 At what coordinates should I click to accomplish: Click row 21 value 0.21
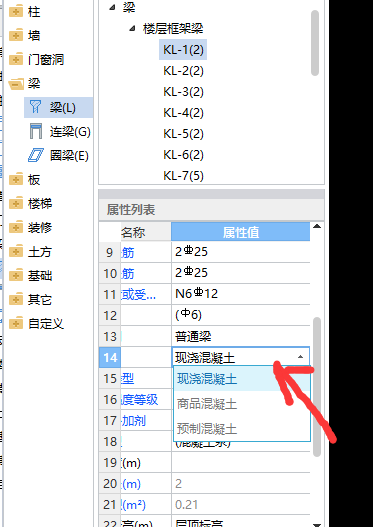click(x=241, y=505)
